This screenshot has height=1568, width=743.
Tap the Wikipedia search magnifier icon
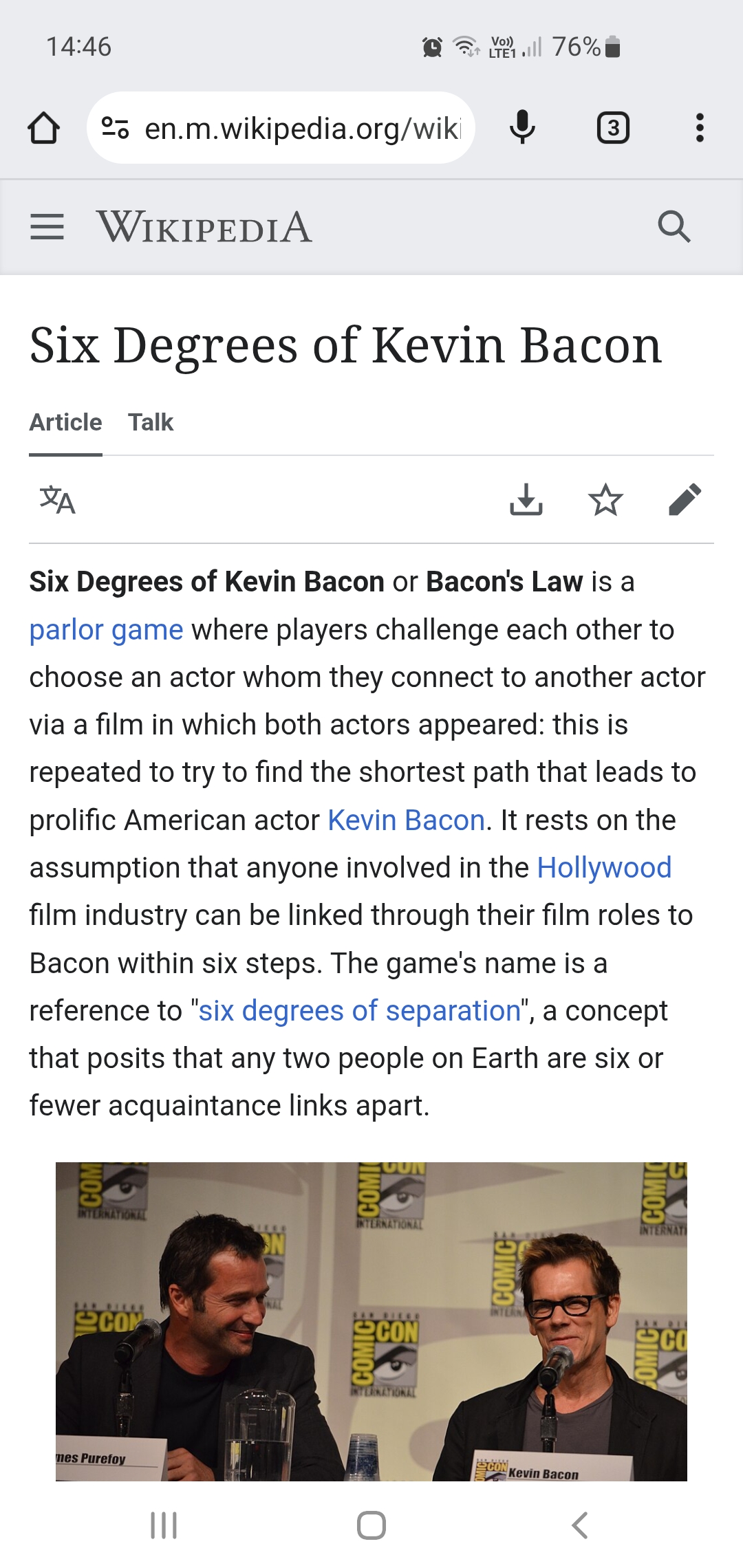[674, 227]
